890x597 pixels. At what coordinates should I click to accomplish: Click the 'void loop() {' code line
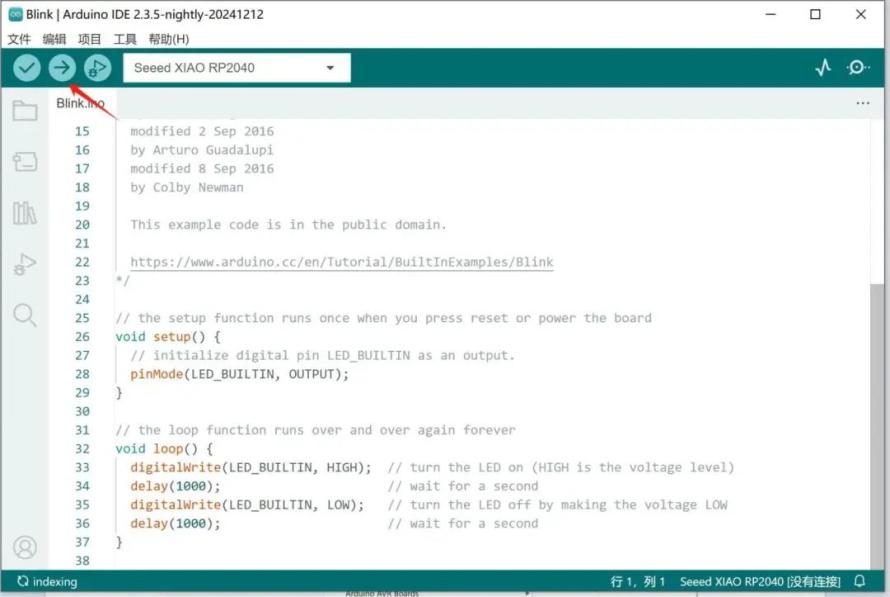164,449
